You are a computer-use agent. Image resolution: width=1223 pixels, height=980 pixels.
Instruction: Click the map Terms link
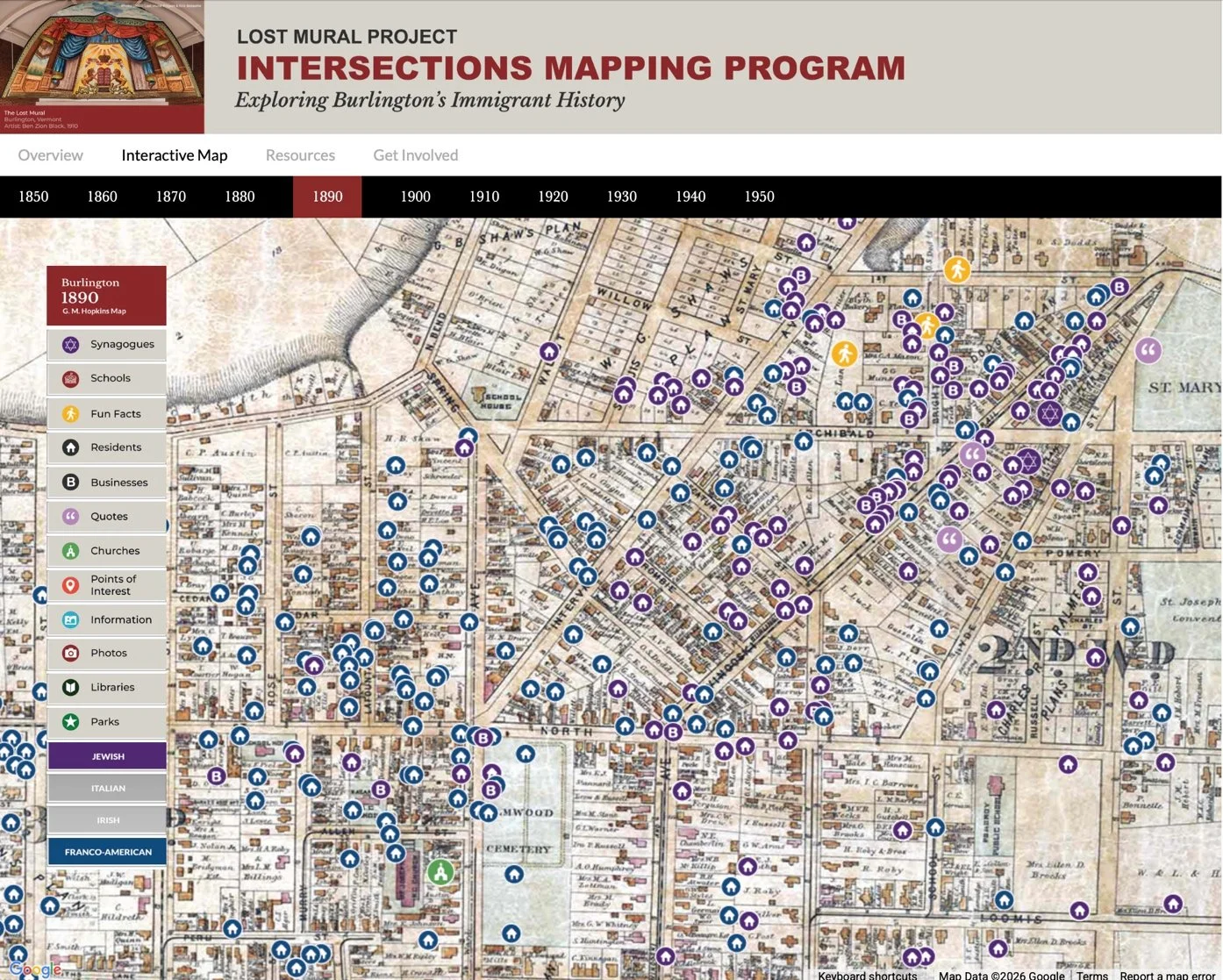(1092, 975)
